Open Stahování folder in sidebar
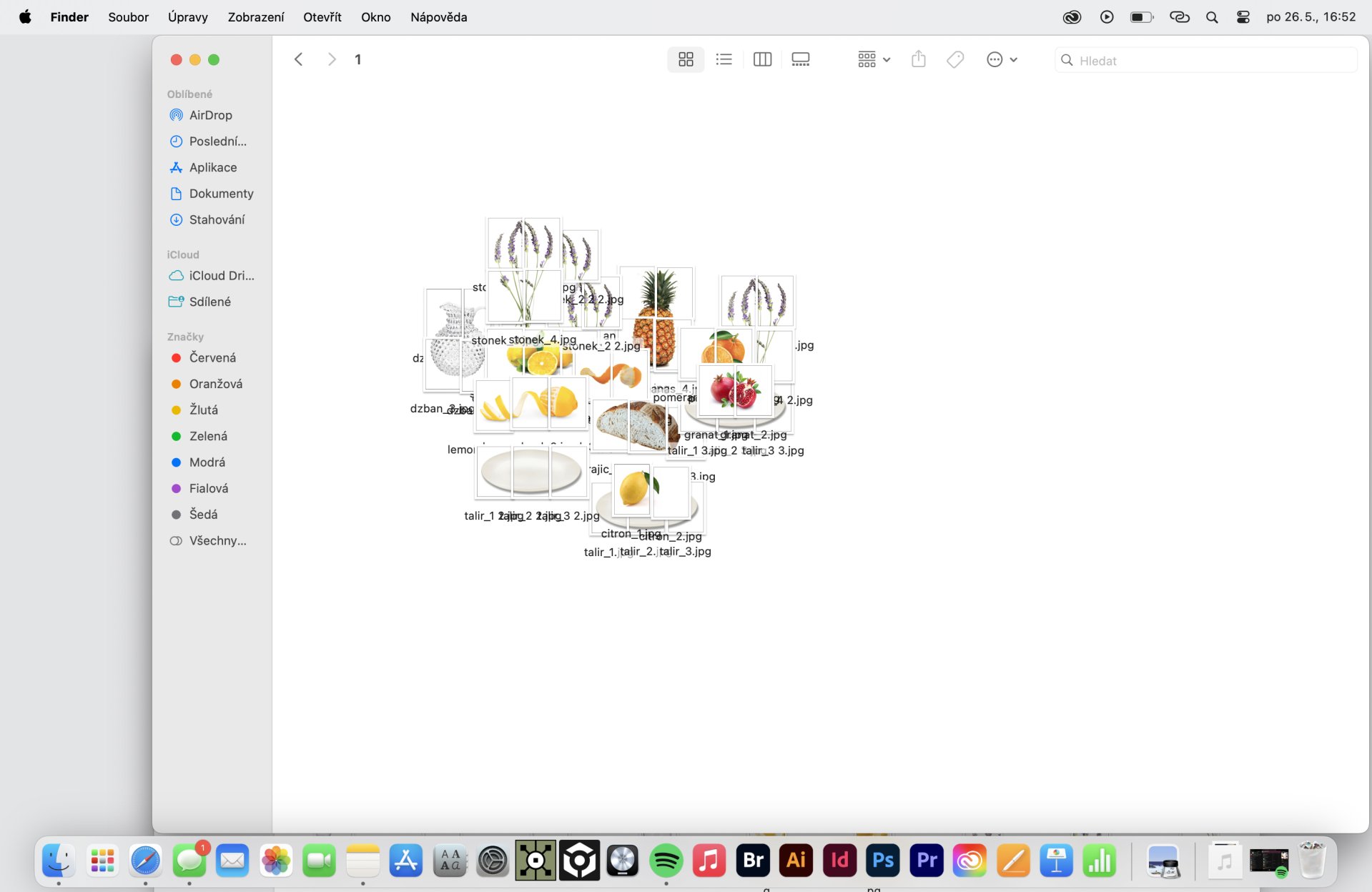This screenshot has width=1372, height=892. point(217,219)
